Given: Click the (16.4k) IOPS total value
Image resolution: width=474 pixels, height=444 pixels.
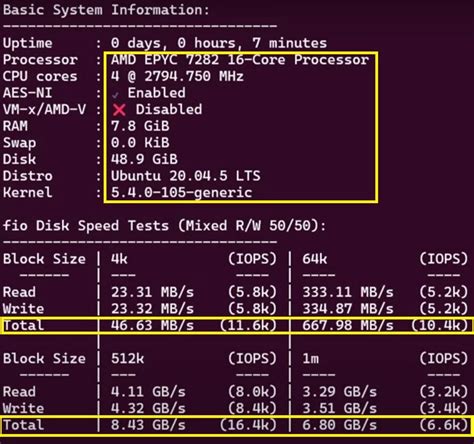Looking at the screenshot, I should coord(248,425).
